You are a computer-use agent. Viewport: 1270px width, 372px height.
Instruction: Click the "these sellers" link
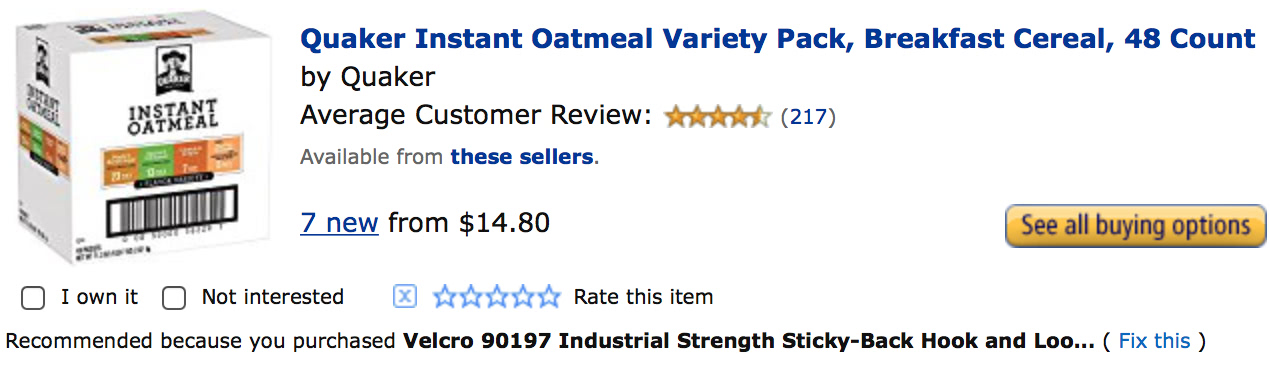pyautogui.click(x=521, y=157)
